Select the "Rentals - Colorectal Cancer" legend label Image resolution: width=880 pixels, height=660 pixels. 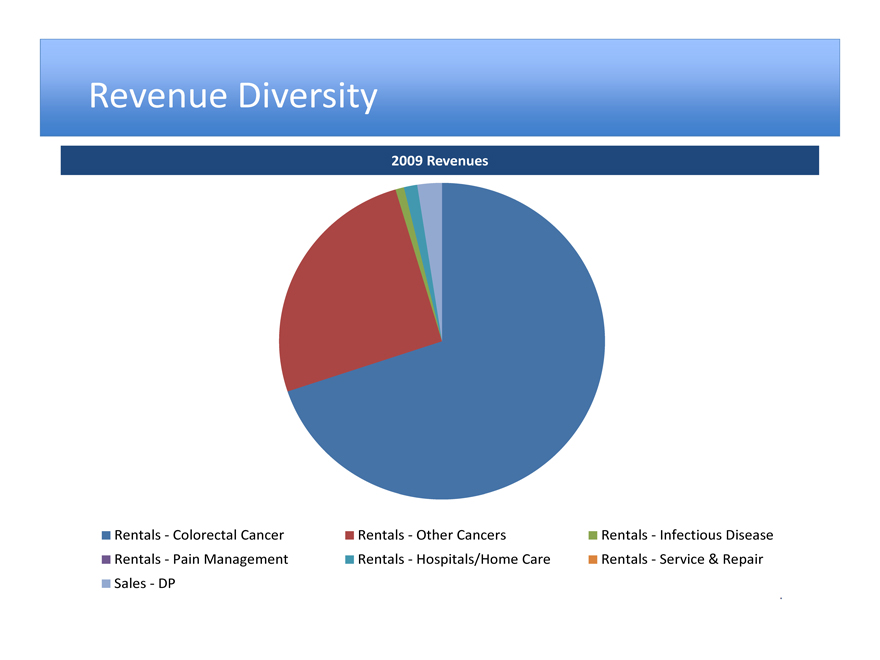(x=199, y=535)
